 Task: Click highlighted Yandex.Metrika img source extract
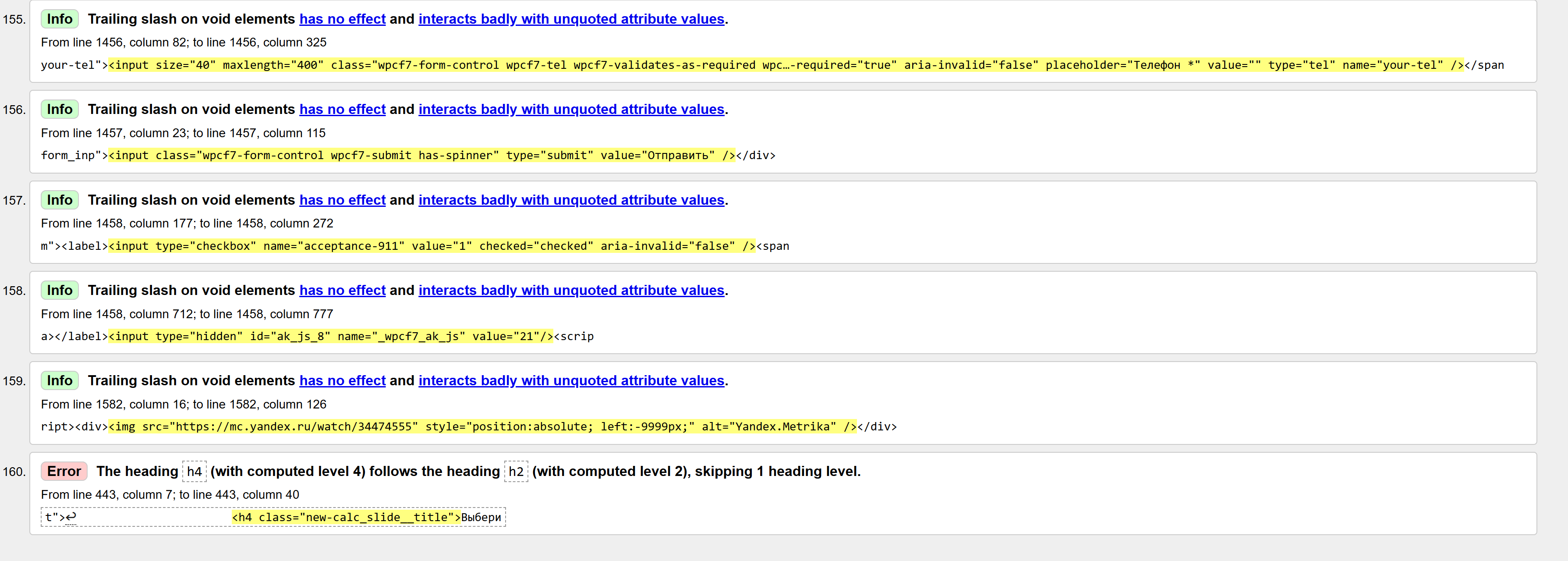(482, 426)
